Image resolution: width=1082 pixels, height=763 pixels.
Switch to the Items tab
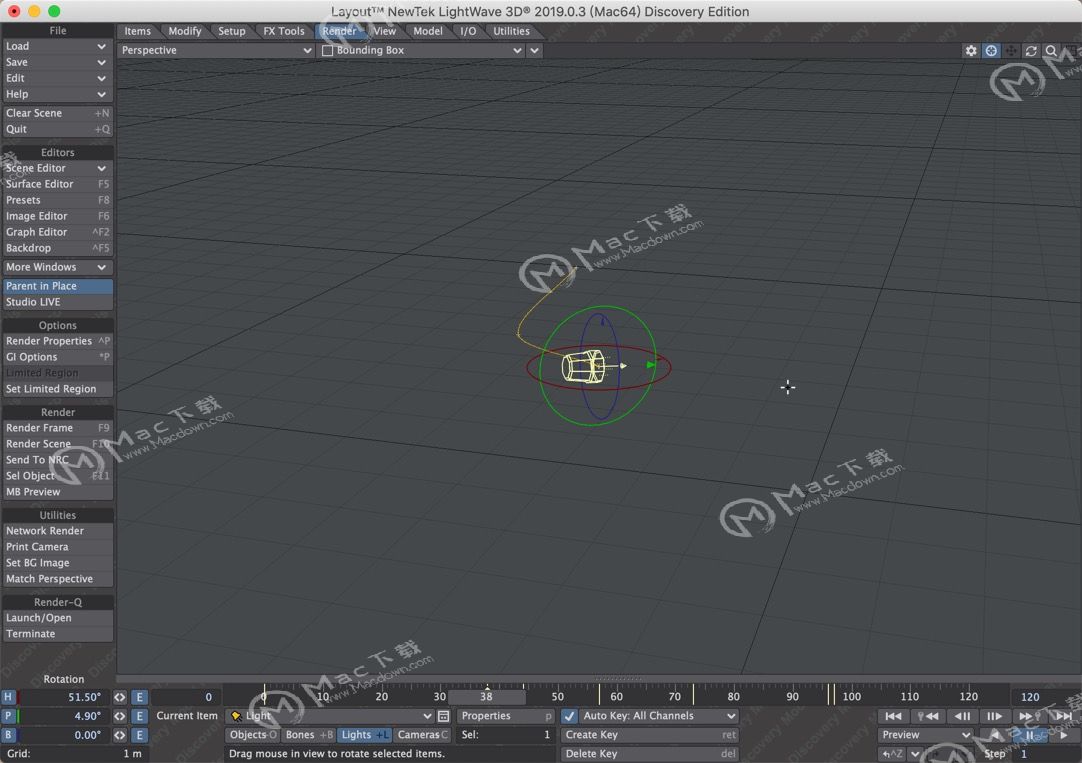(x=137, y=31)
